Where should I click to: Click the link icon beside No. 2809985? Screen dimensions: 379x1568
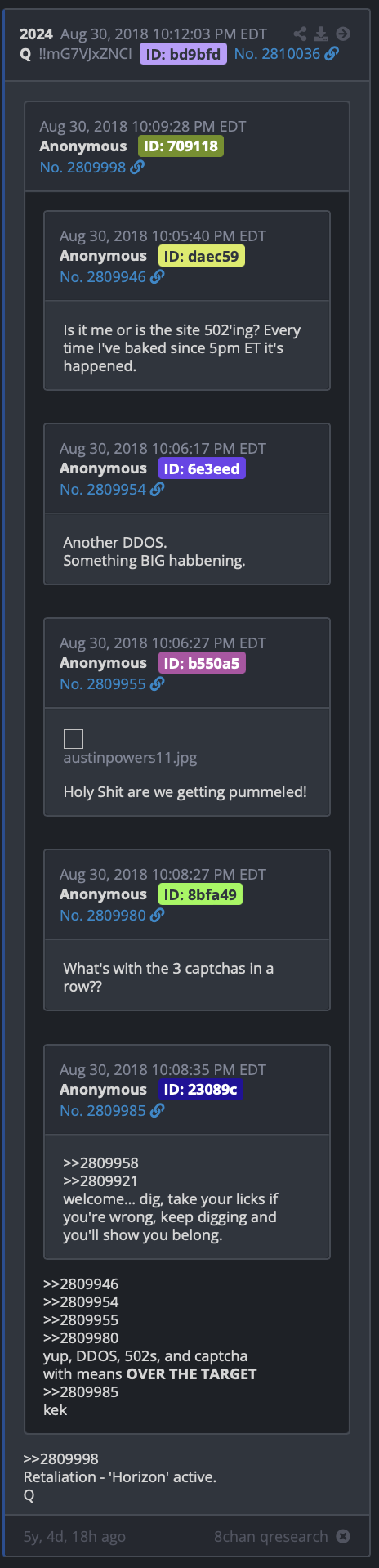(x=157, y=1110)
